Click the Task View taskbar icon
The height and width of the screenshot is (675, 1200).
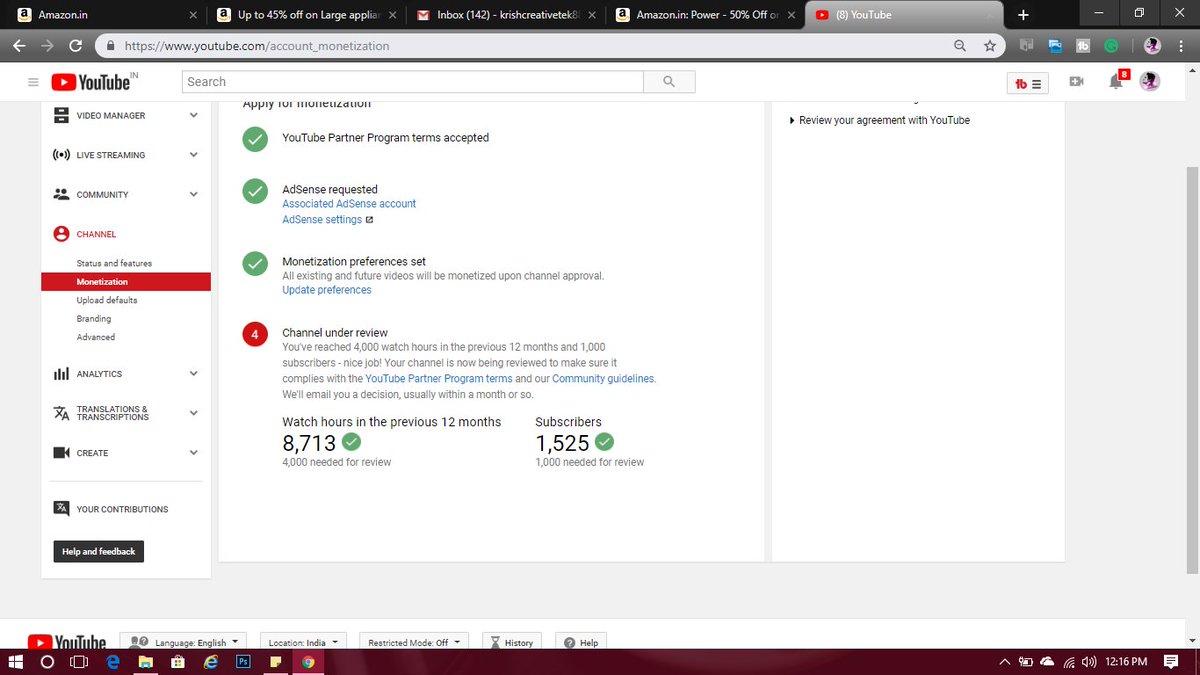[x=79, y=662]
